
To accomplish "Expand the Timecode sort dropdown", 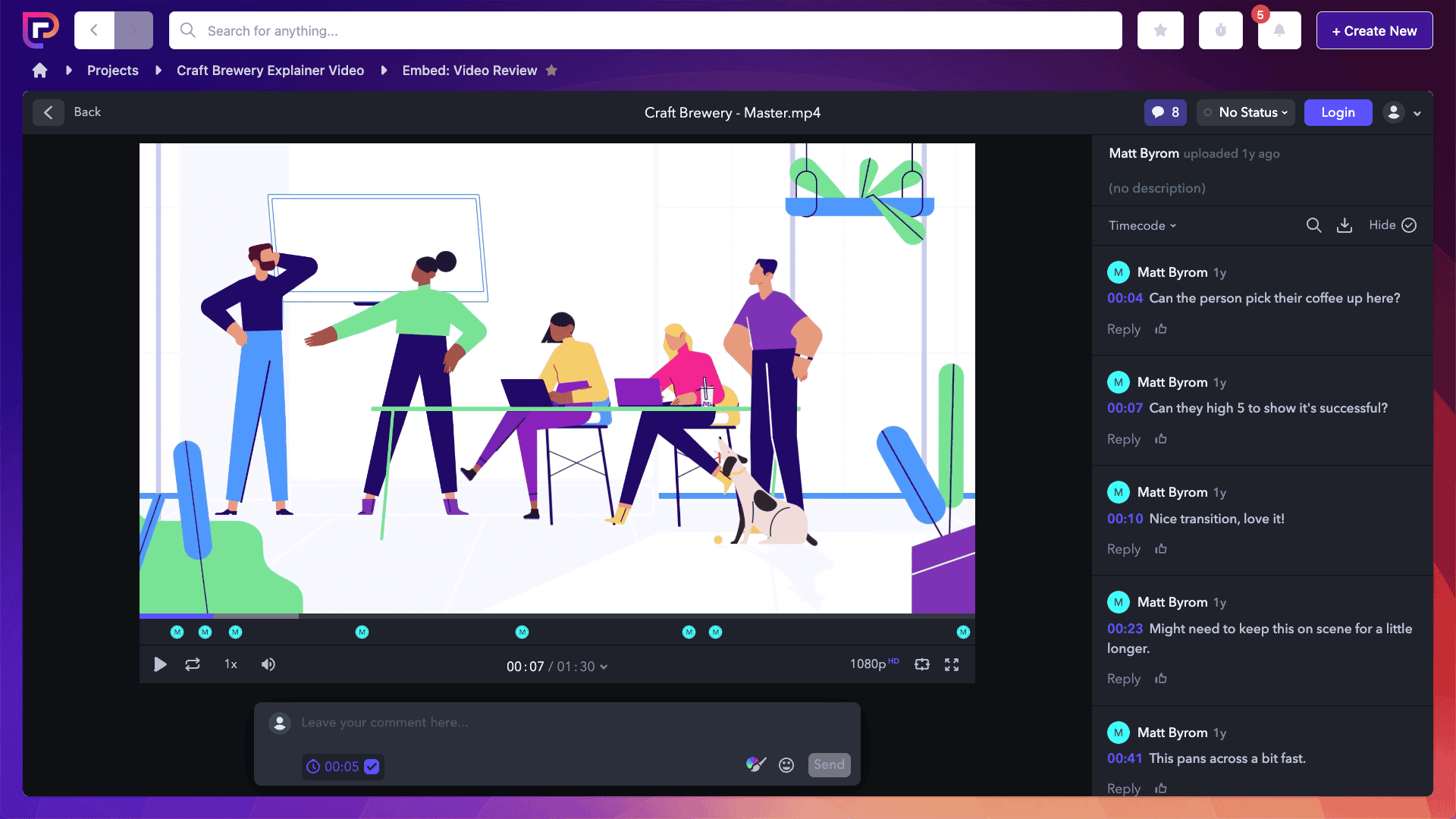I will coord(1142,226).
